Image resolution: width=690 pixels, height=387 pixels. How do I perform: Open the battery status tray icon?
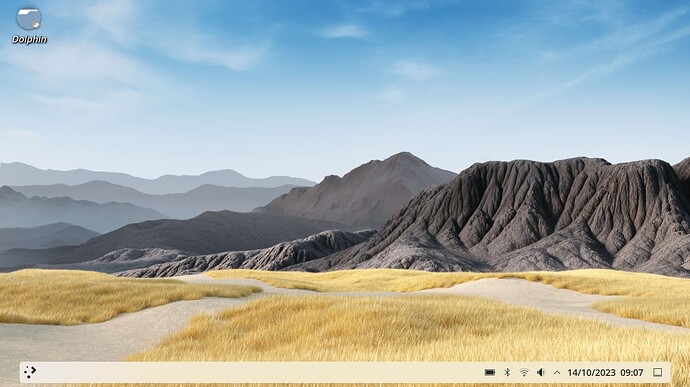[490, 372]
